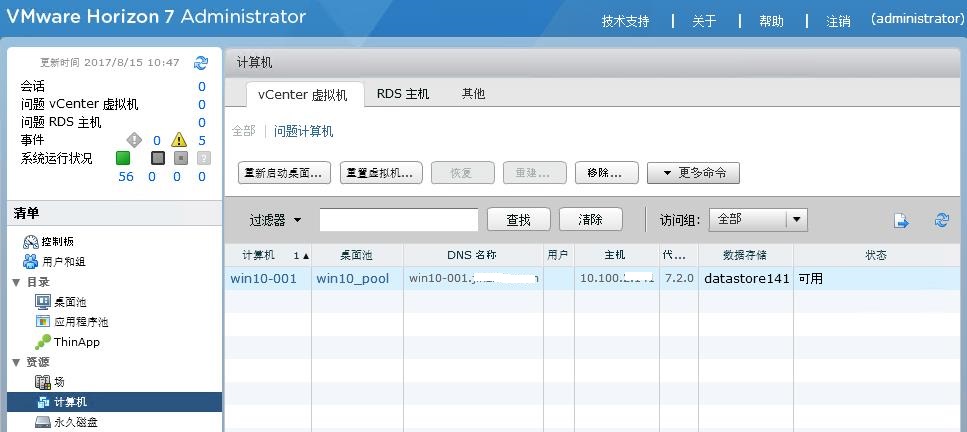Open ThinApp in the inventory
This screenshot has width=967, height=432.
pyautogui.click(x=67, y=342)
